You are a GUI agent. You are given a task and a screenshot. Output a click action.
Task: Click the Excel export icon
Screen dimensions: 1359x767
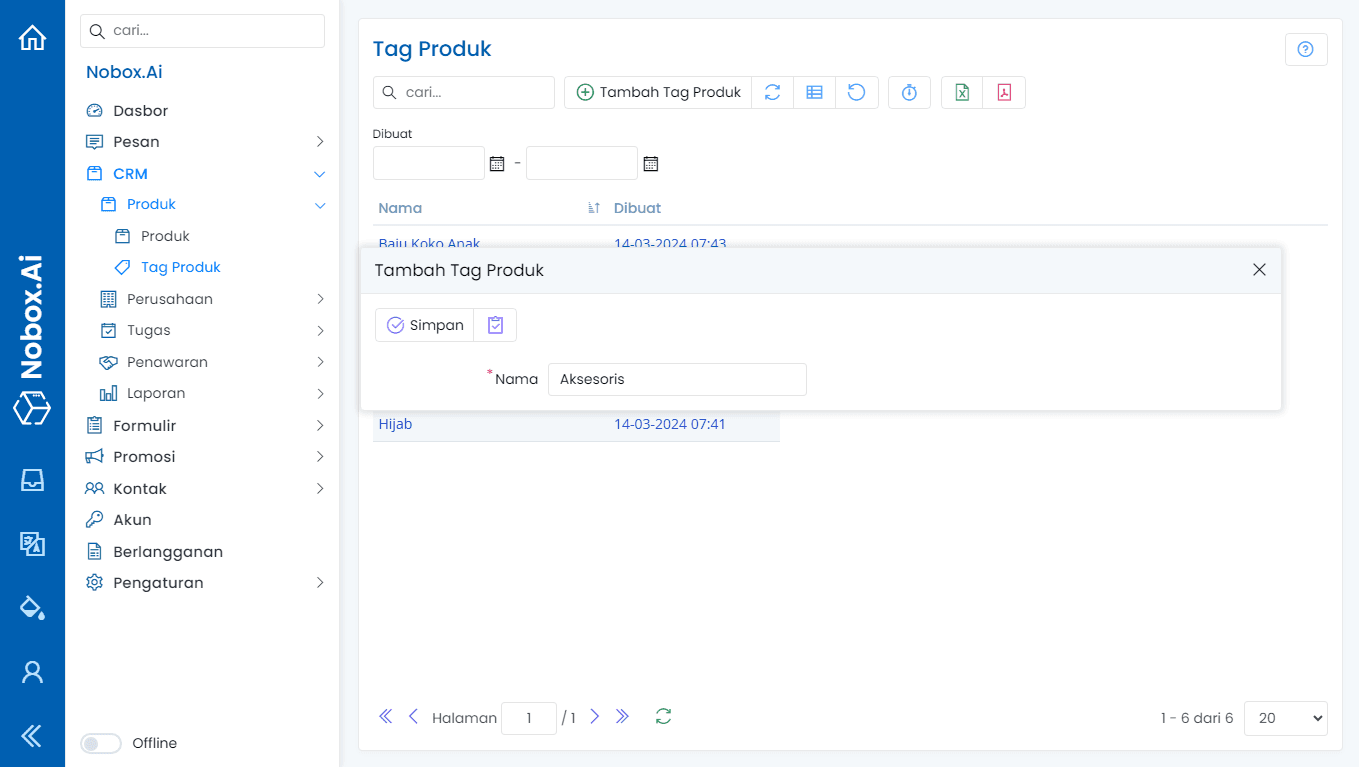coord(962,93)
